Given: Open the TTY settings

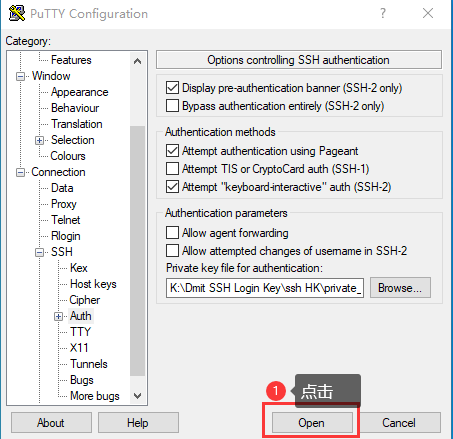Looking at the screenshot, I should click(x=80, y=332).
